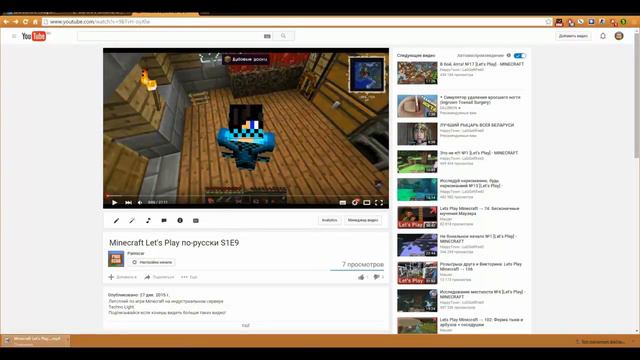Open subtitles CC editor icon below player
This screenshot has width=640, height=360.
[x=196, y=220]
